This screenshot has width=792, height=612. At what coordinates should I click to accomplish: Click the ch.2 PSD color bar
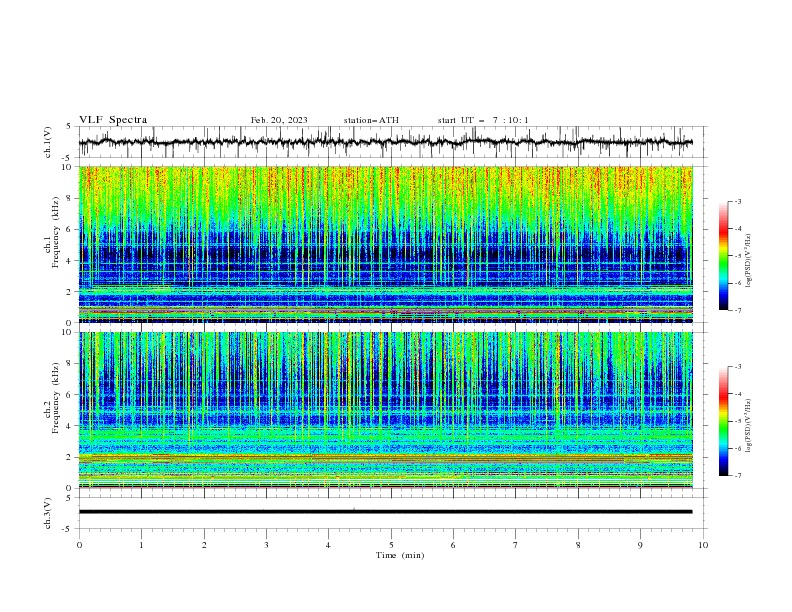[723, 421]
